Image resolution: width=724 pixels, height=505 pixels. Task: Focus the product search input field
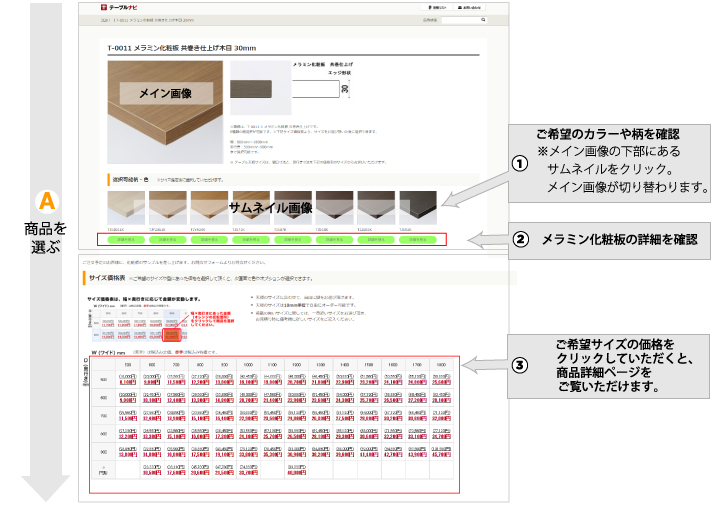click(461, 20)
